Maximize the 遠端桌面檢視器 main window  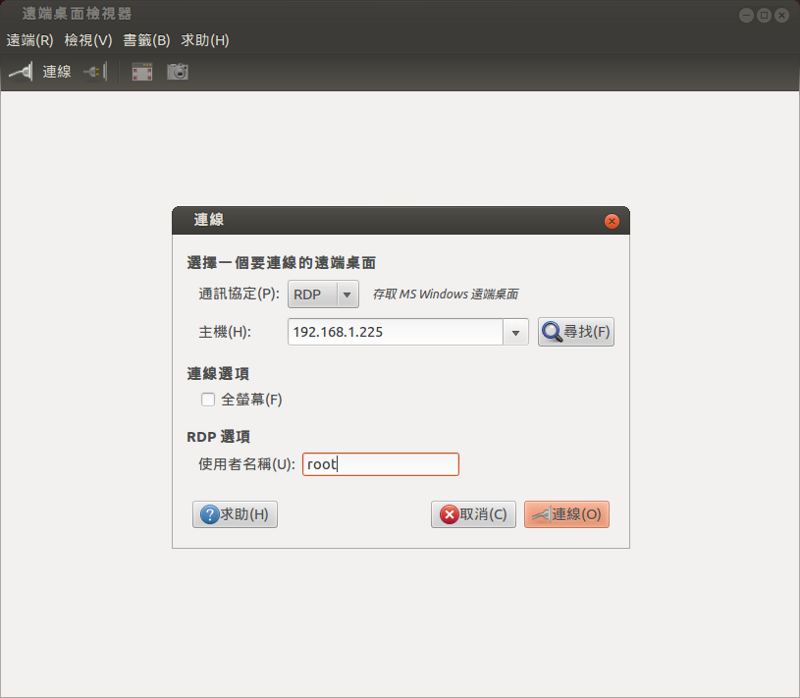click(x=764, y=15)
